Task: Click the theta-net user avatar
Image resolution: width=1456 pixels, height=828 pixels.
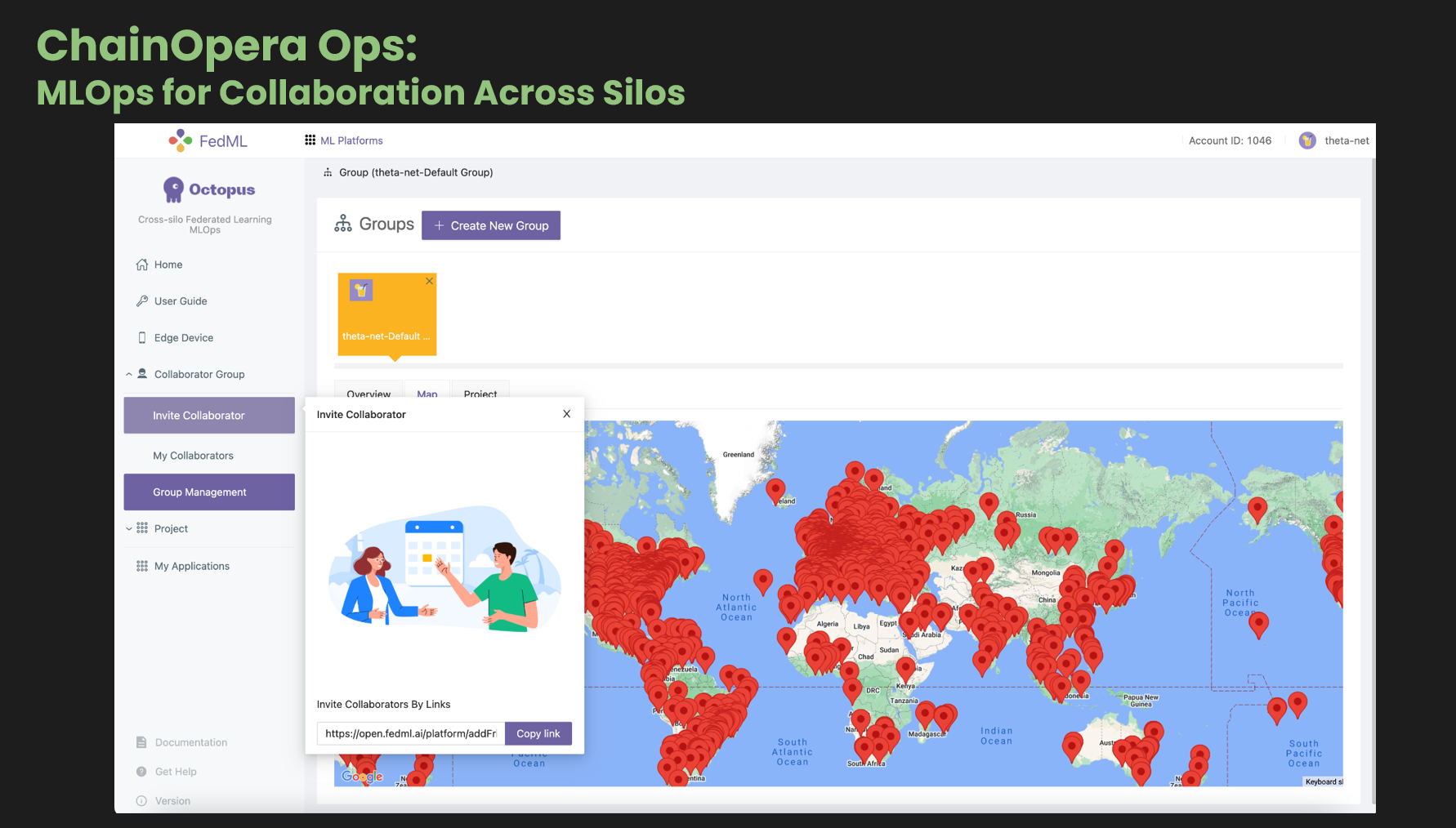Action: pos(1307,140)
